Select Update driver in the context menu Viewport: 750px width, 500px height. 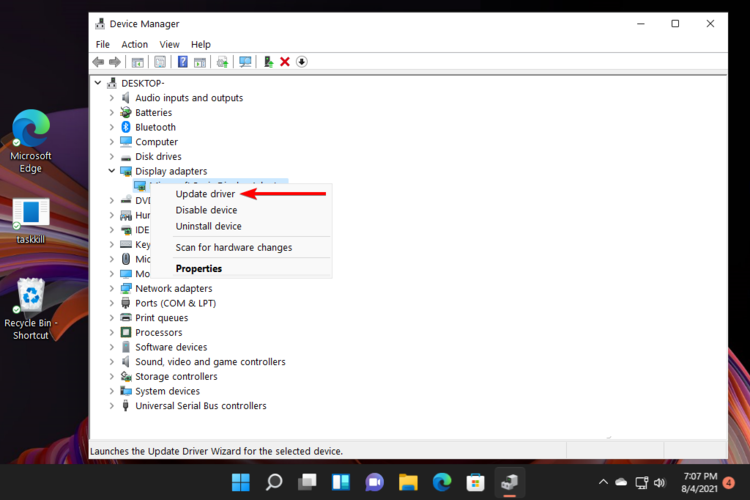click(x=205, y=194)
